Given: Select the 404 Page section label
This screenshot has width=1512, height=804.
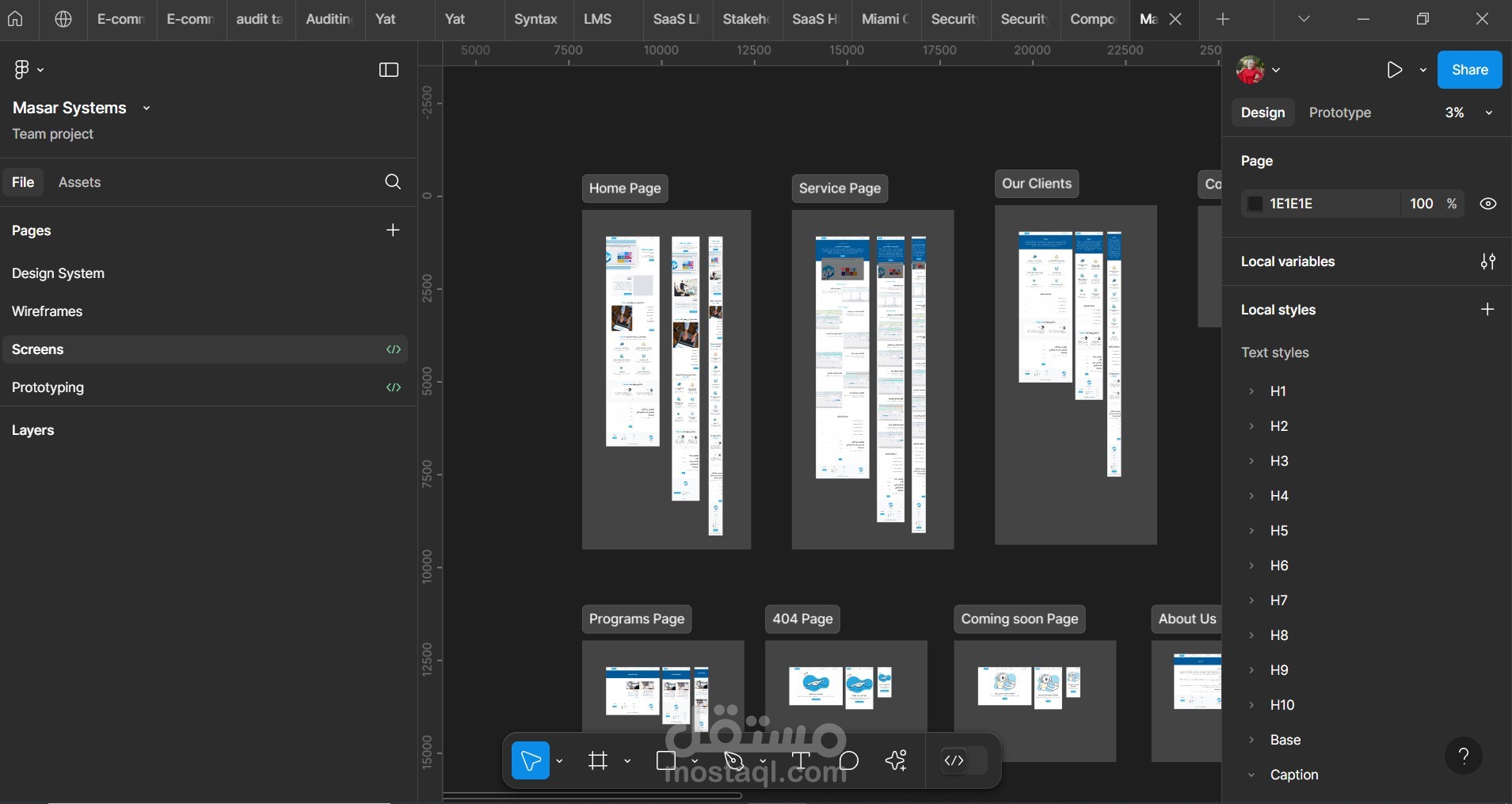Looking at the screenshot, I should click(x=802, y=619).
